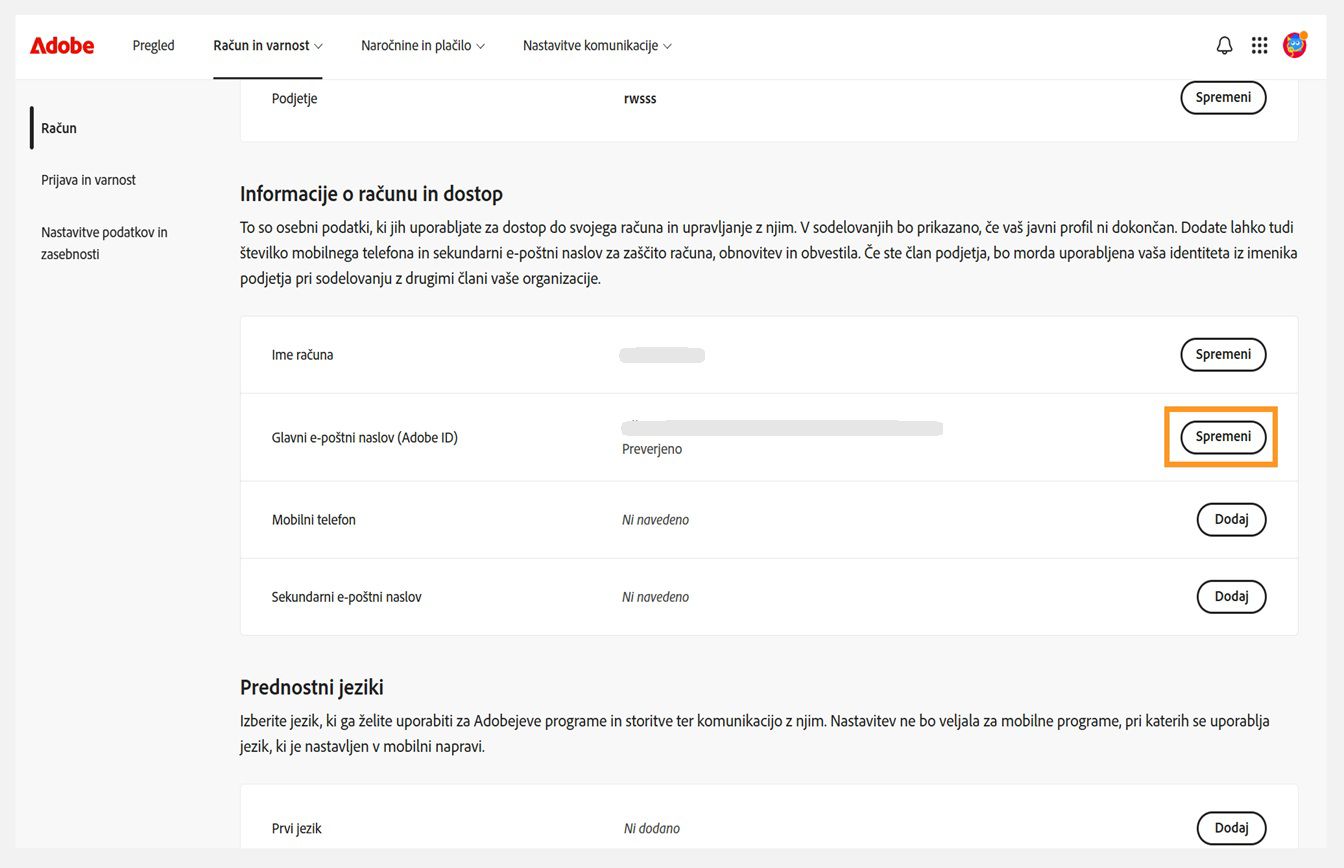Click Spremeni next to Ime računa
The width and height of the screenshot is (1344, 868).
1223,354
